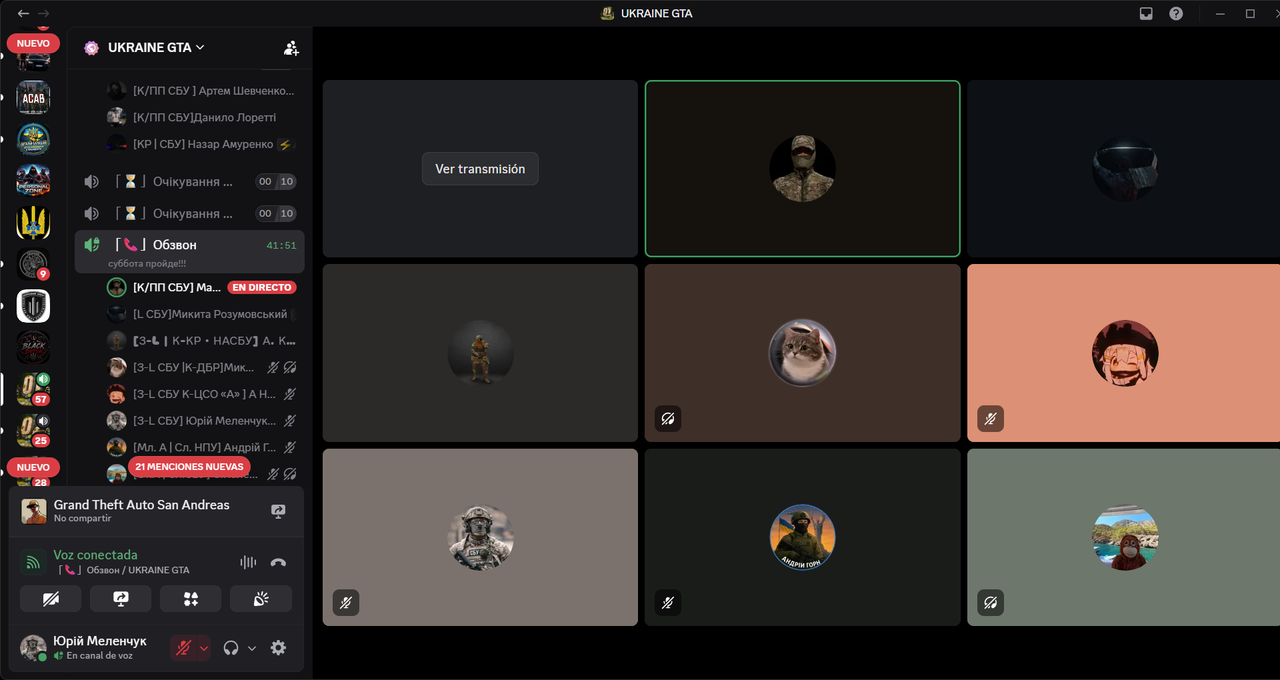Click the No compartir text

click(x=83, y=519)
